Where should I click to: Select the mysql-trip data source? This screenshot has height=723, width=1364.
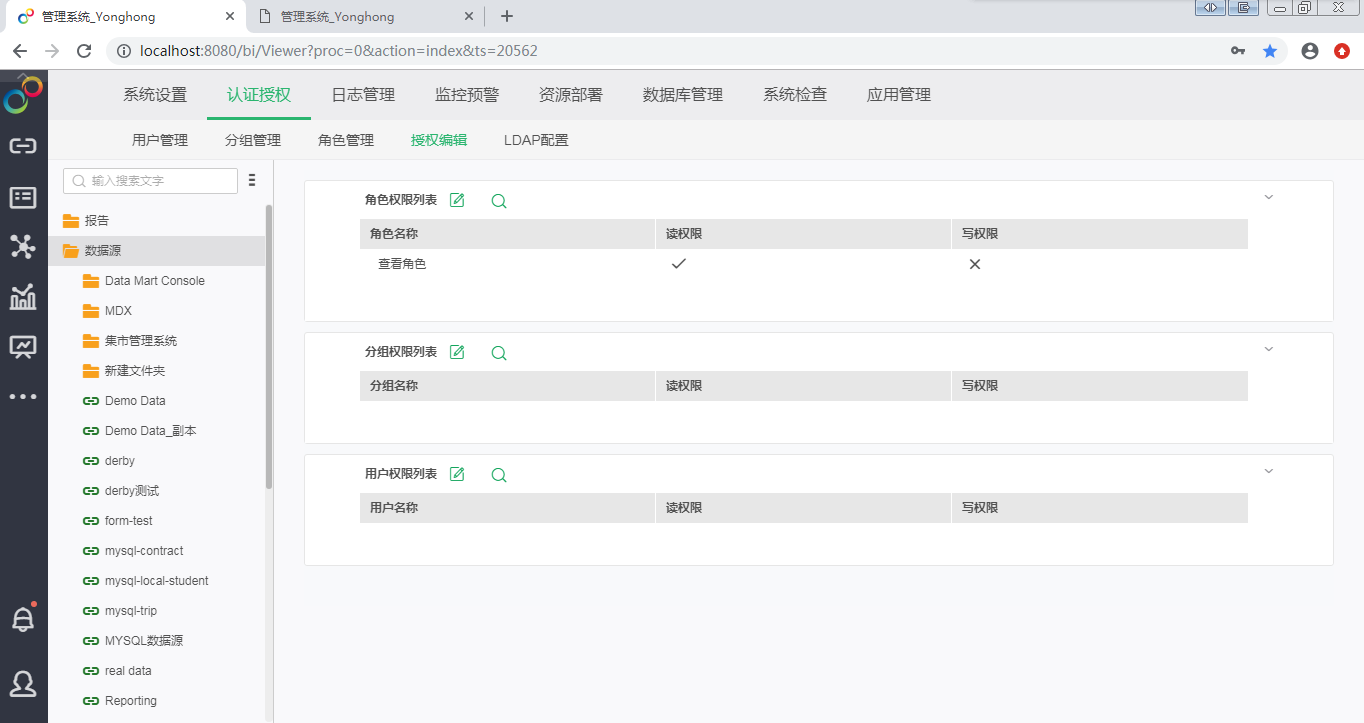[x=131, y=611]
